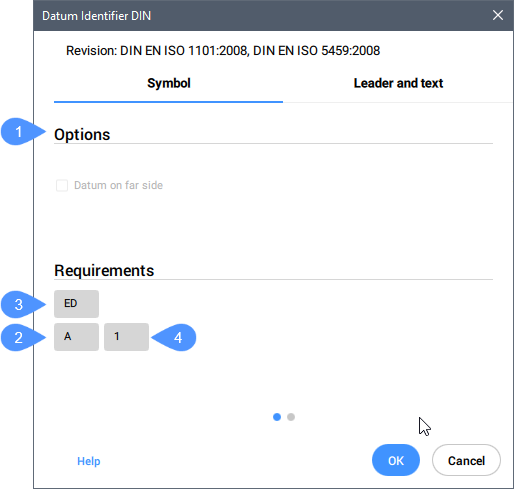This screenshot has width=514, height=489.
Task: Open the Leader and text tab
Action: [398, 83]
